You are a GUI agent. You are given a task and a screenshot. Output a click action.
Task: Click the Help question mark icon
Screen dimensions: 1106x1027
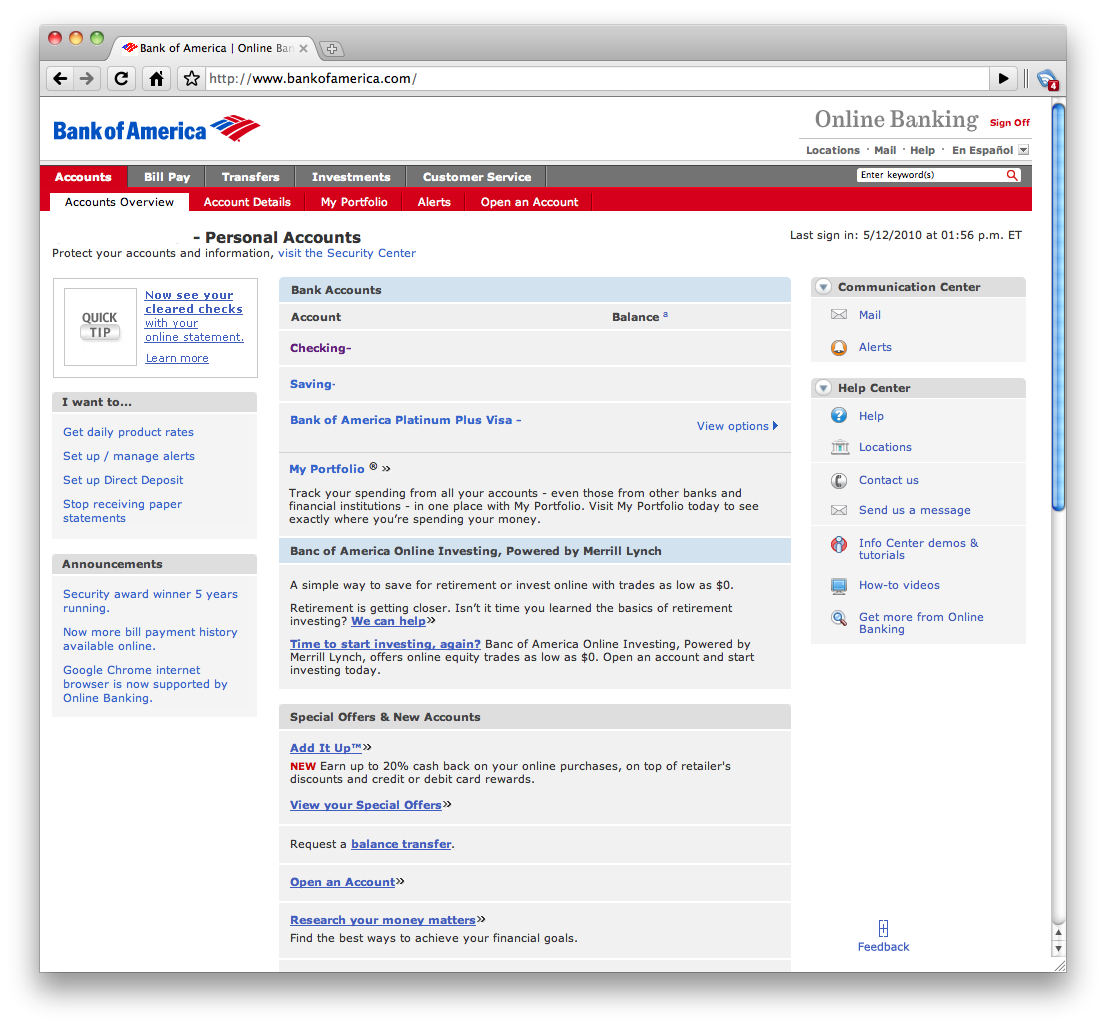pos(840,416)
